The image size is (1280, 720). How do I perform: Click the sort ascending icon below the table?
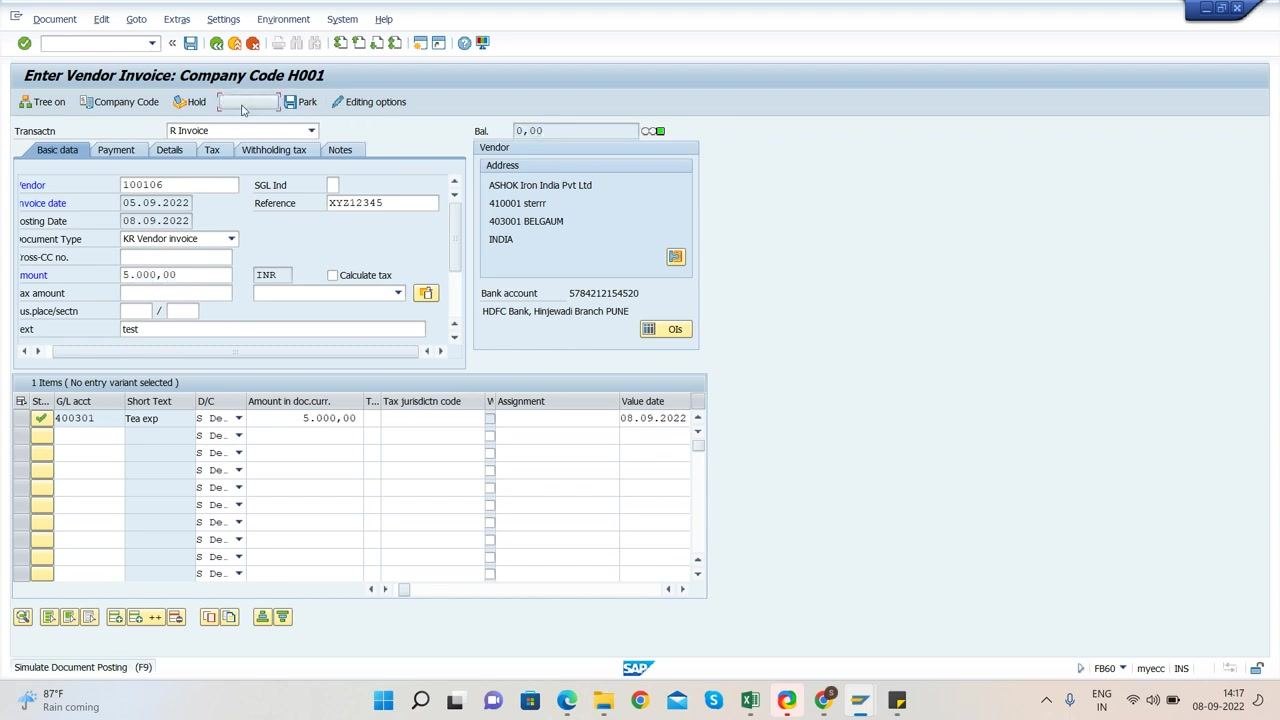[x=262, y=617]
